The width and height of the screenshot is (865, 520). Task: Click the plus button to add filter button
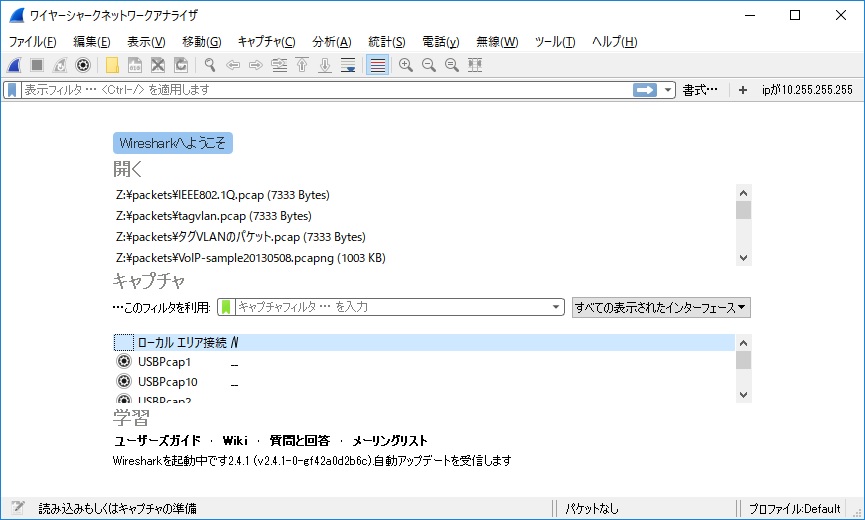[743, 90]
